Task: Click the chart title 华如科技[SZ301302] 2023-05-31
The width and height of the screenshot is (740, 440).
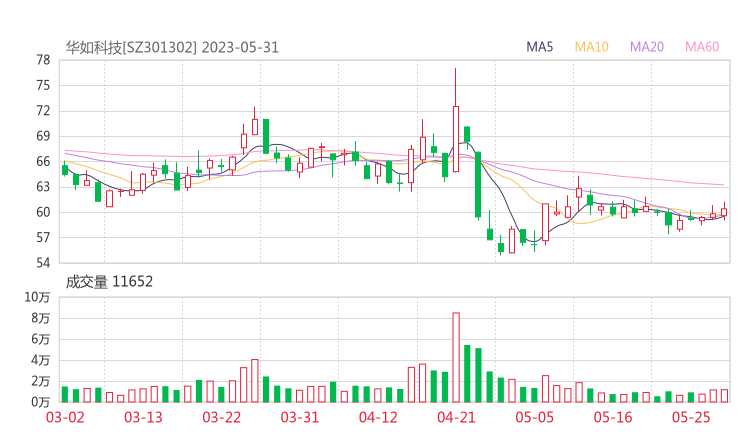Action: pos(172,47)
